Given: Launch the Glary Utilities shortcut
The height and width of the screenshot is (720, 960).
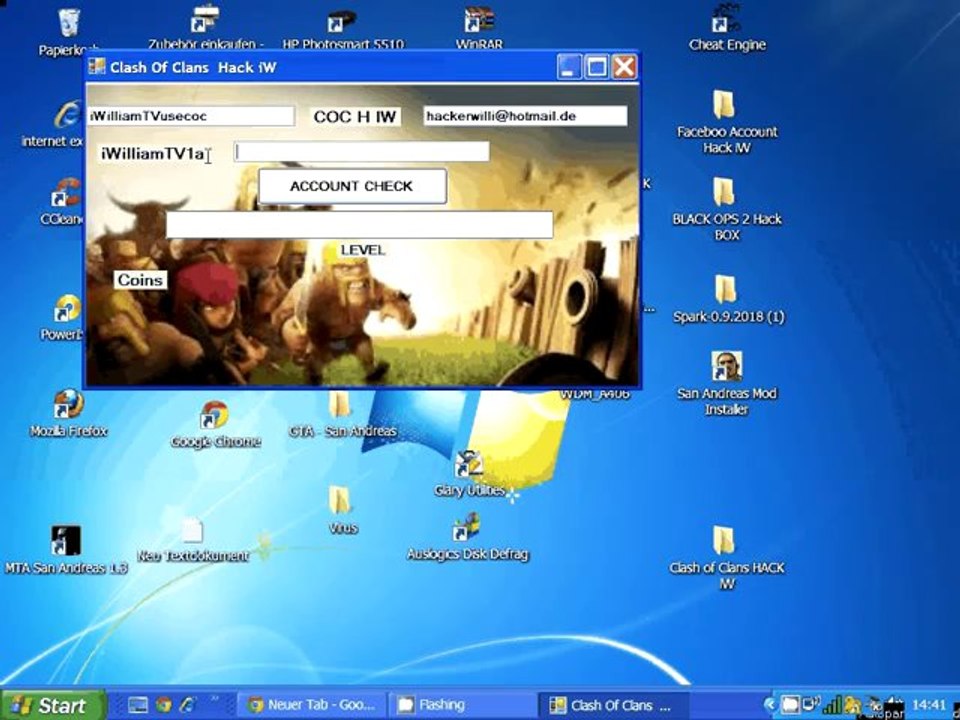Looking at the screenshot, I should 469,465.
